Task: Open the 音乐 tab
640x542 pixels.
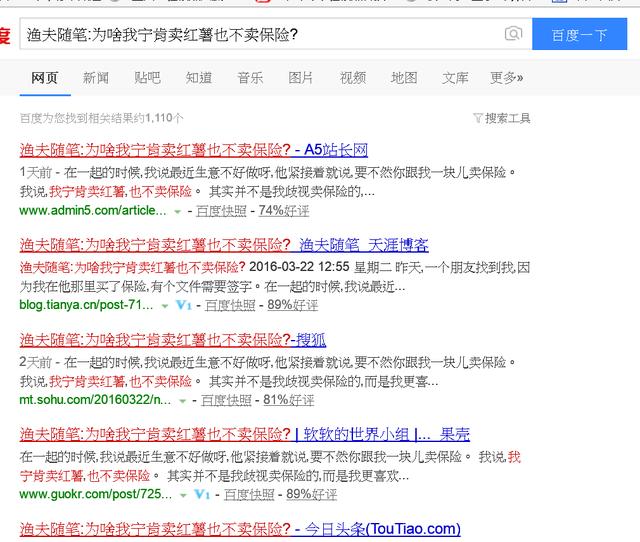Action: tap(250, 78)
